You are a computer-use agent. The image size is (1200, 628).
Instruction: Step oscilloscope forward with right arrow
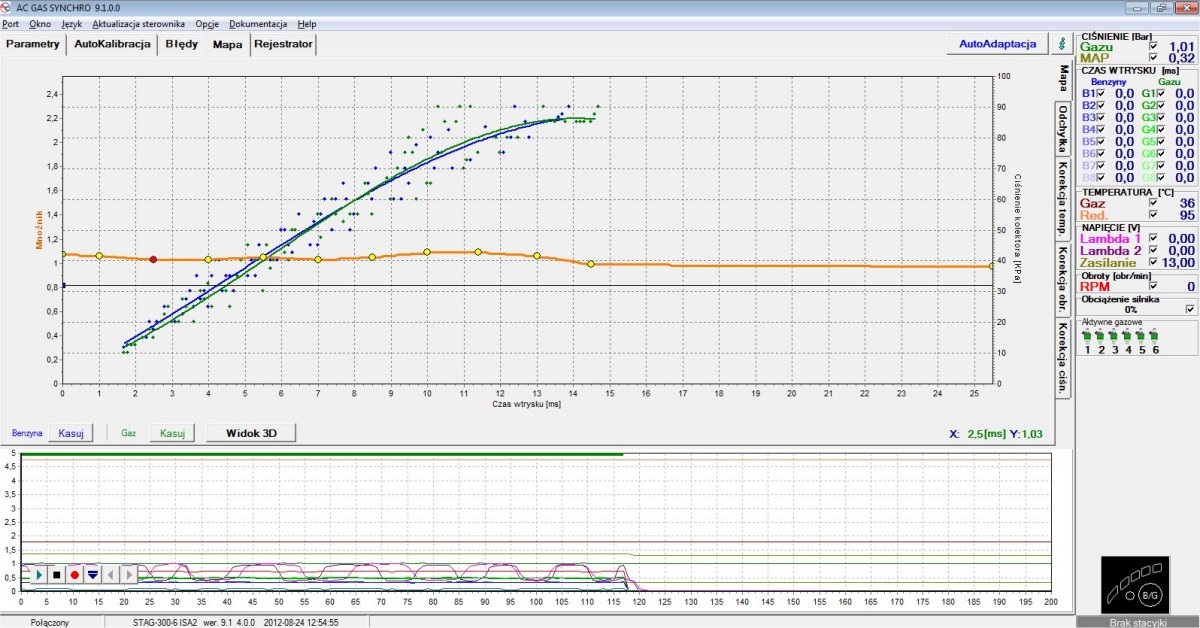128,575
